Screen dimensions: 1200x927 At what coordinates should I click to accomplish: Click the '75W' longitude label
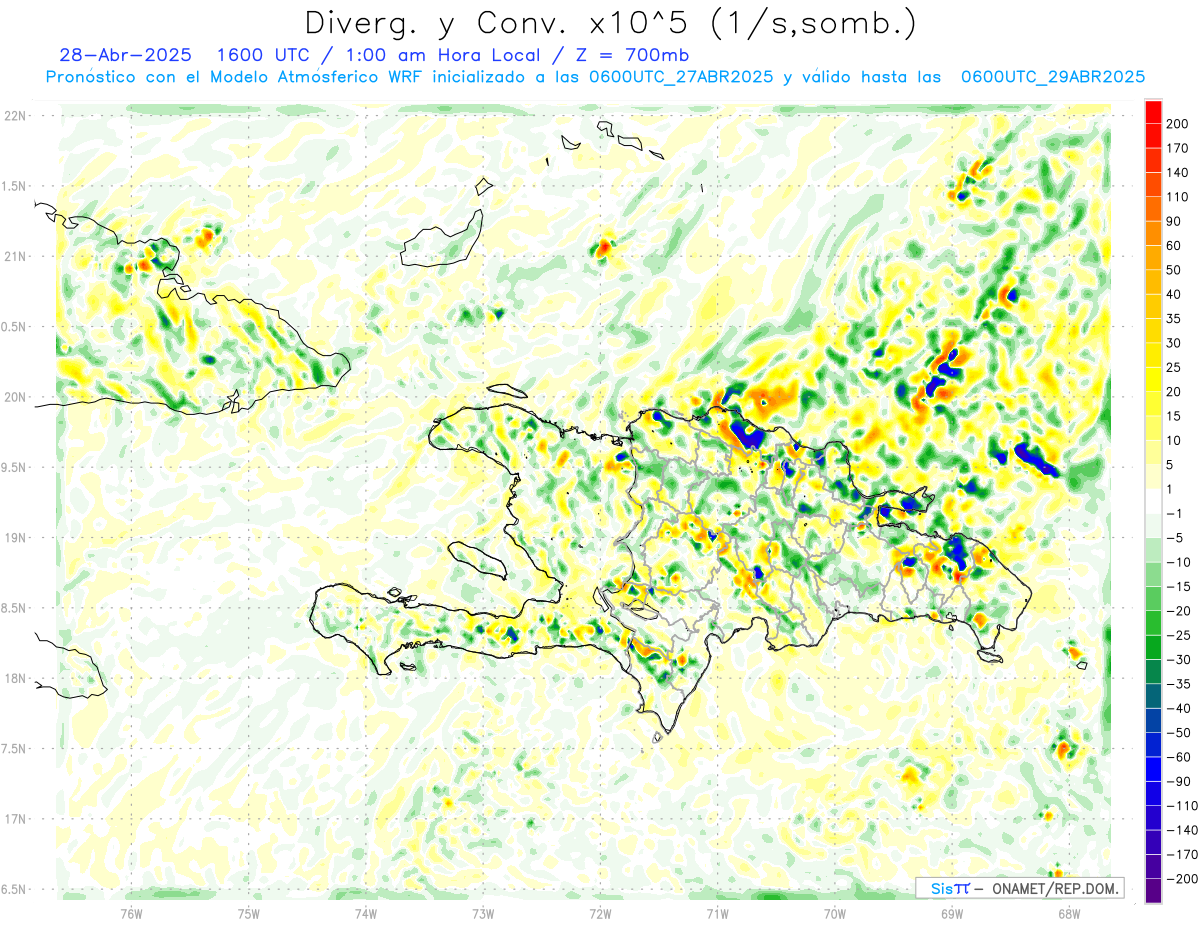pyautogui.click(x=248, y=913)
